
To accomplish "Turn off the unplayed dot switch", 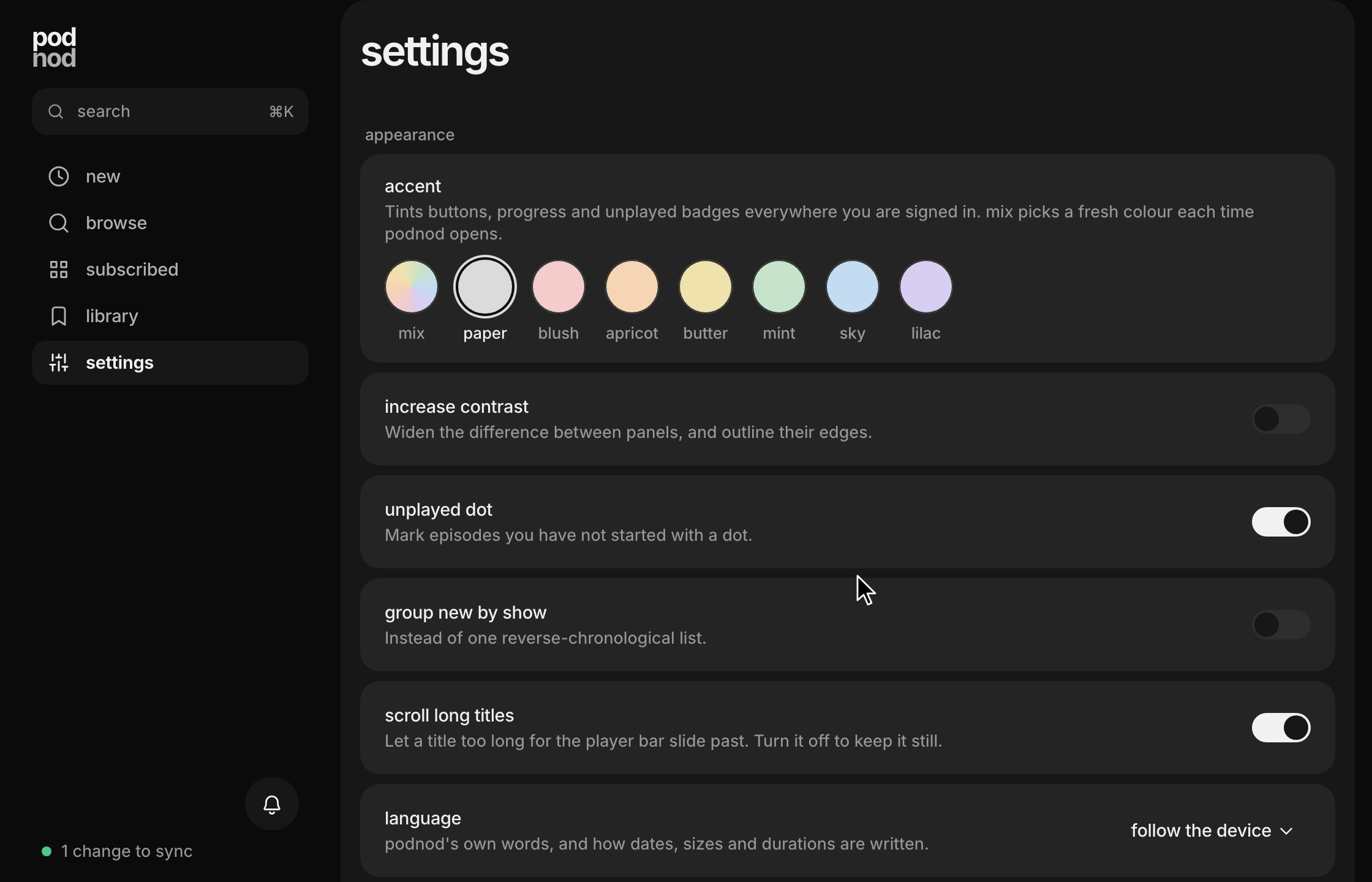I will (1281, 522).
